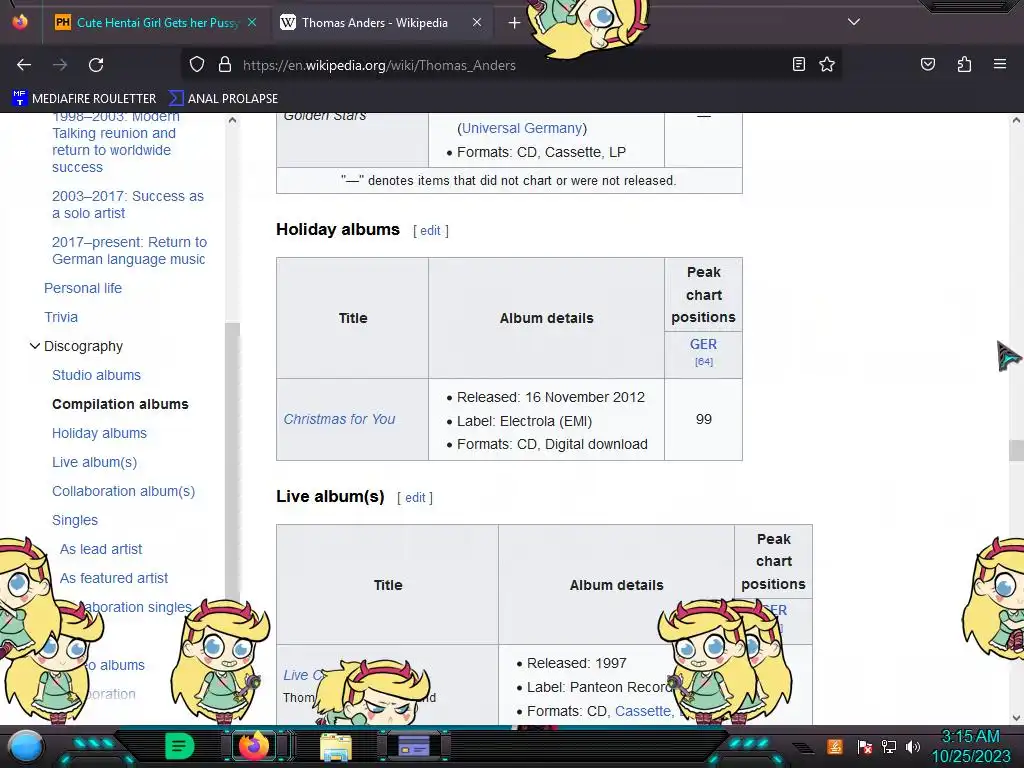Open the Extensions puzzle icon
The height and width of the screenshot is (768, 1024).
point(964,64)
